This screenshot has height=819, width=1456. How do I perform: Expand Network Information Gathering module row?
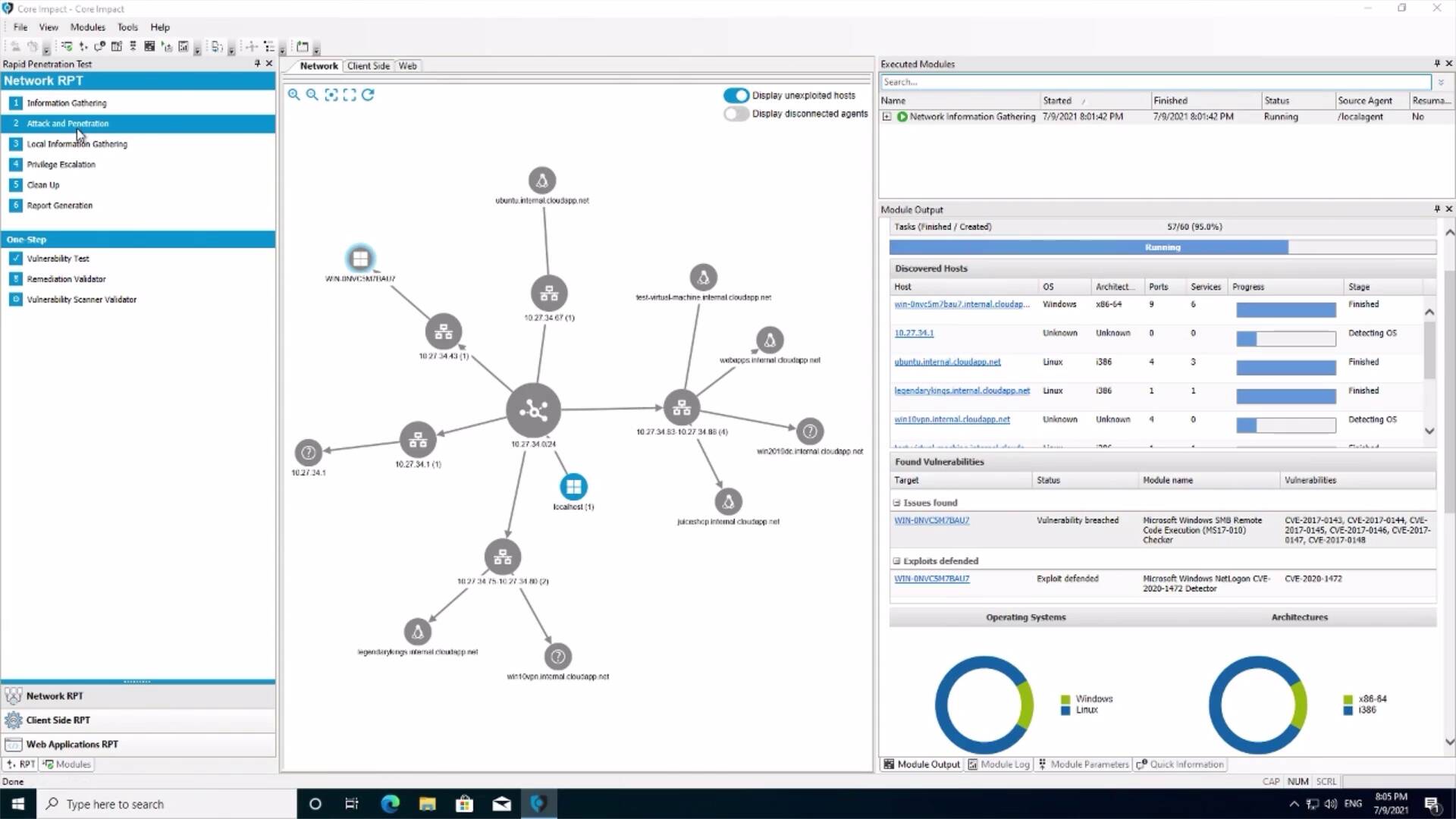coord(886,117)
